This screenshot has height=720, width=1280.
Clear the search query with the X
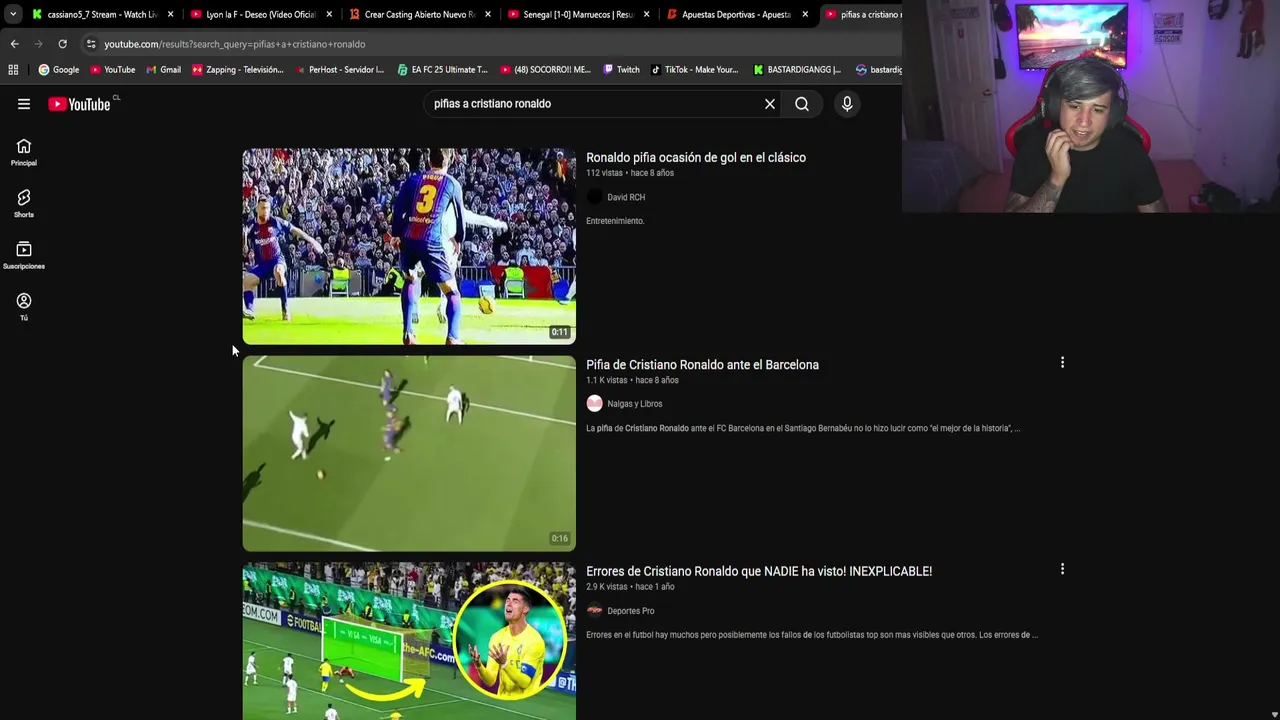[770, 104]
